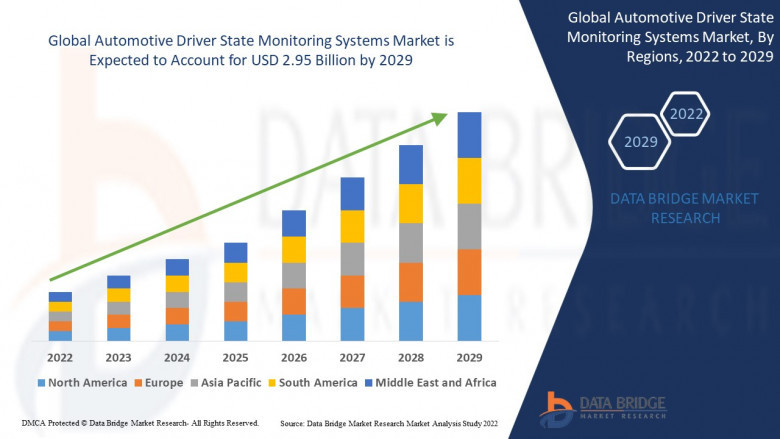Click the 2022 hexagon badge
Viewport: 780px width, 439px height.
[687, 114]
